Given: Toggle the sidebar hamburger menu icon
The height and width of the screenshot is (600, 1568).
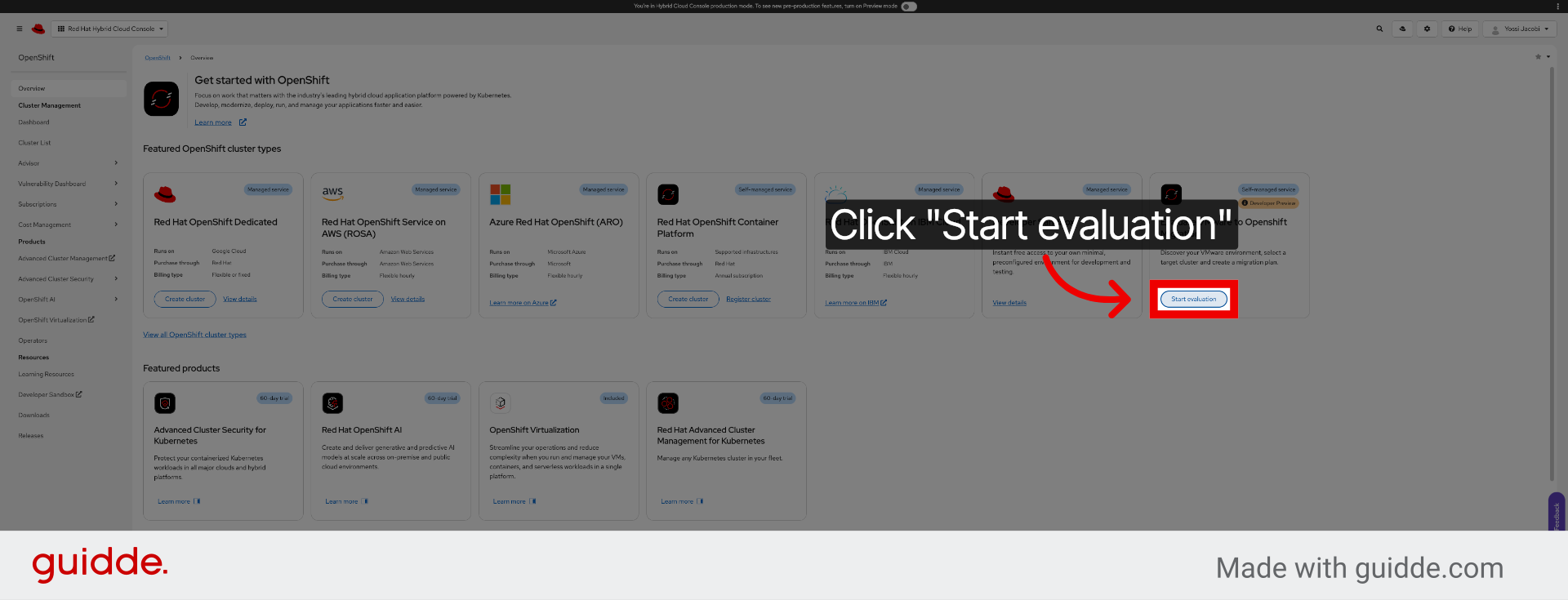Looking at the screenshot, I should 20,29.
